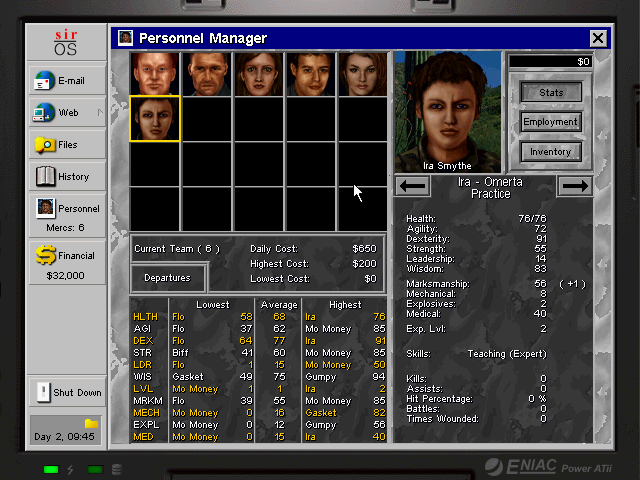Click the Day 2, 09:45 clock
Viewport: 640px width, 480px height.
64,437
